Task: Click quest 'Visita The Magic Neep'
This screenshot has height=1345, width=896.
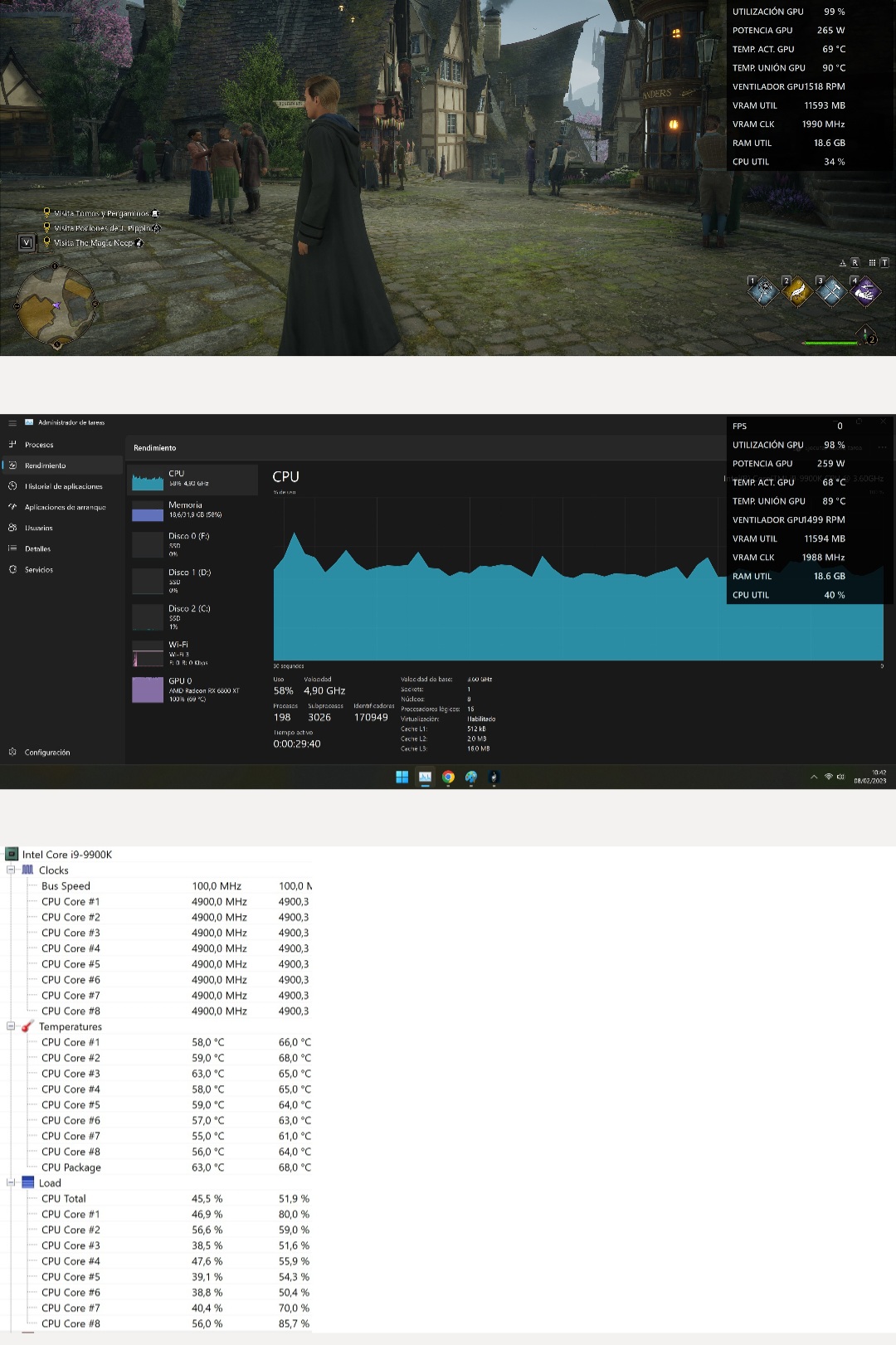Action: (x=94, y=243)
